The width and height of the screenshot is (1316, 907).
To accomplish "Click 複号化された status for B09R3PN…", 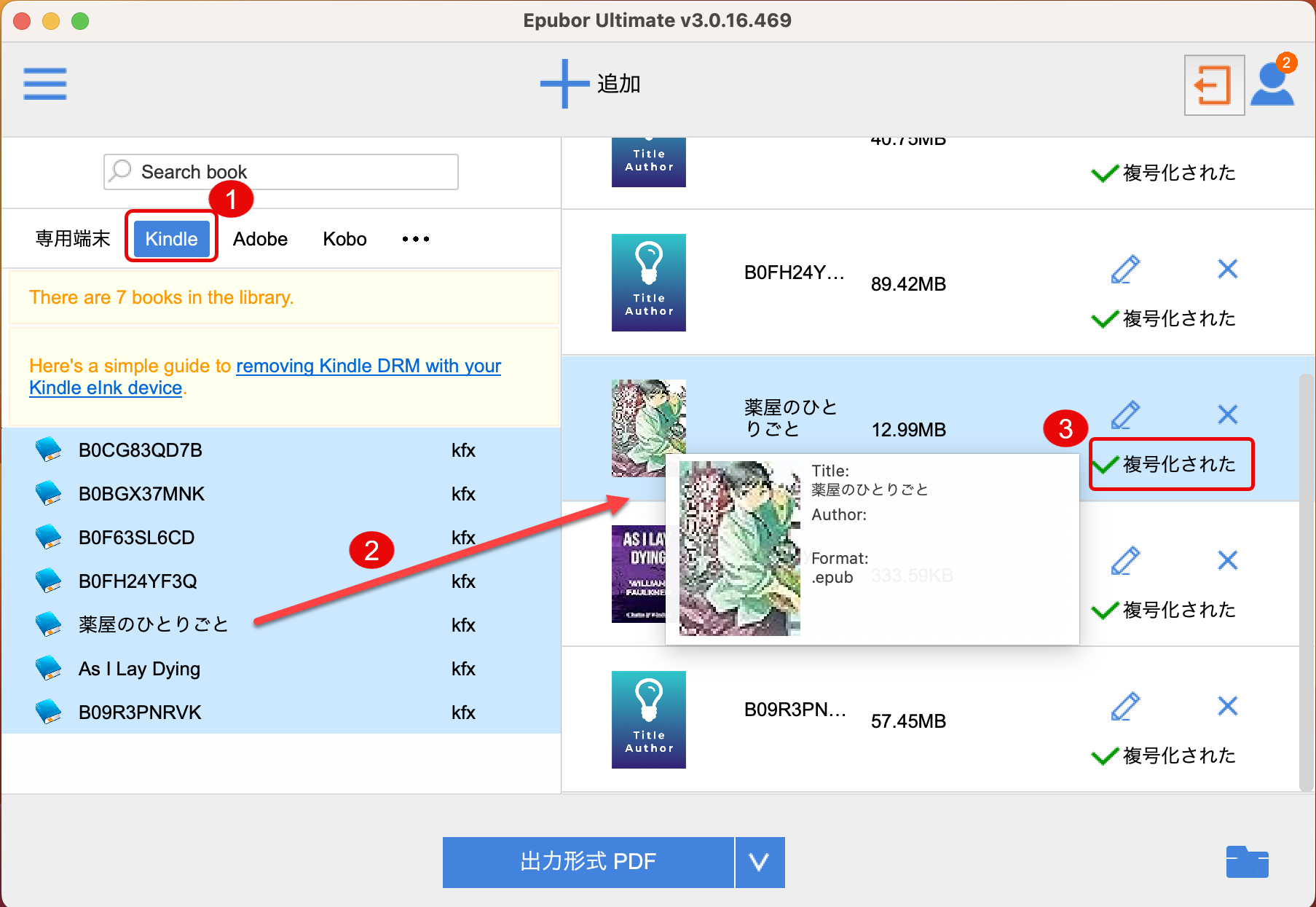I will [x=1164, y=755].
